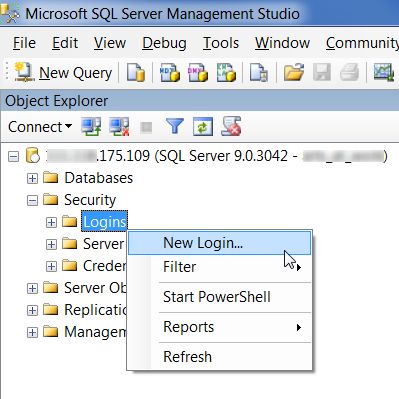Expand the Credentials folder node
399x399 pixels.
point(51,266)
